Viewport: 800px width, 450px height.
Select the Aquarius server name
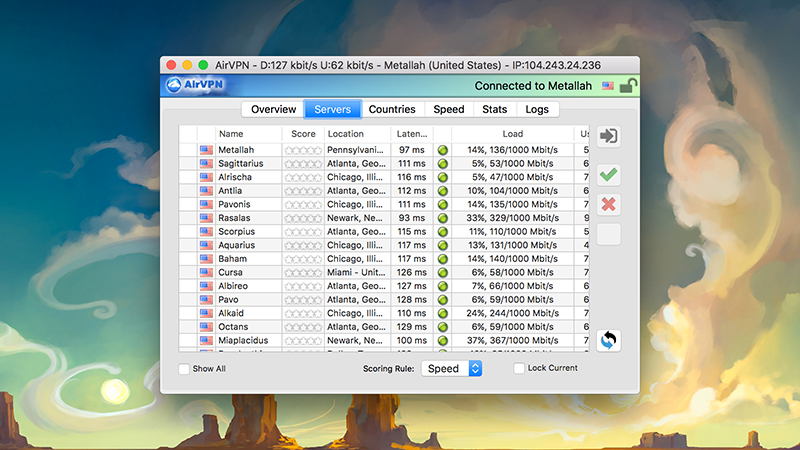237,245
